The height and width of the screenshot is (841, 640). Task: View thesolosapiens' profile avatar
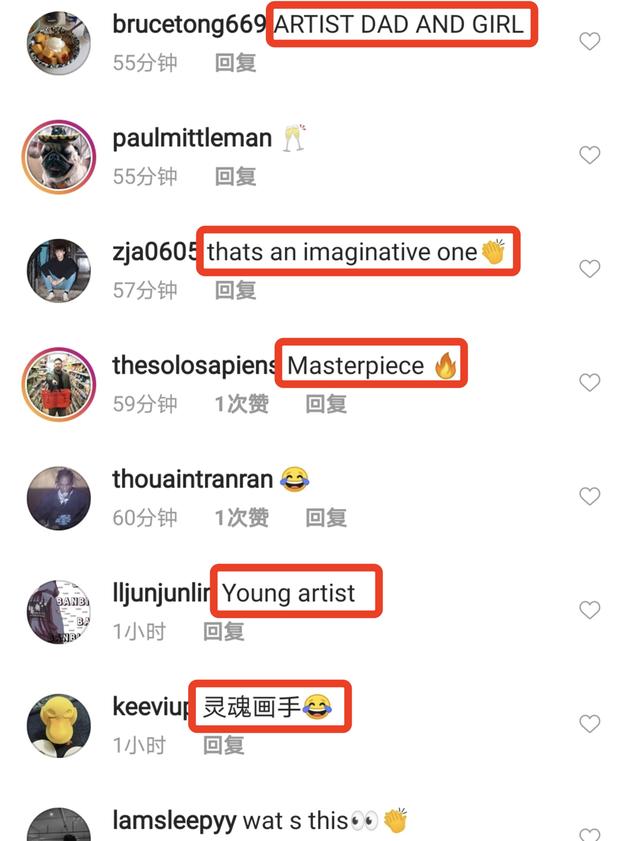coord(58,384)
